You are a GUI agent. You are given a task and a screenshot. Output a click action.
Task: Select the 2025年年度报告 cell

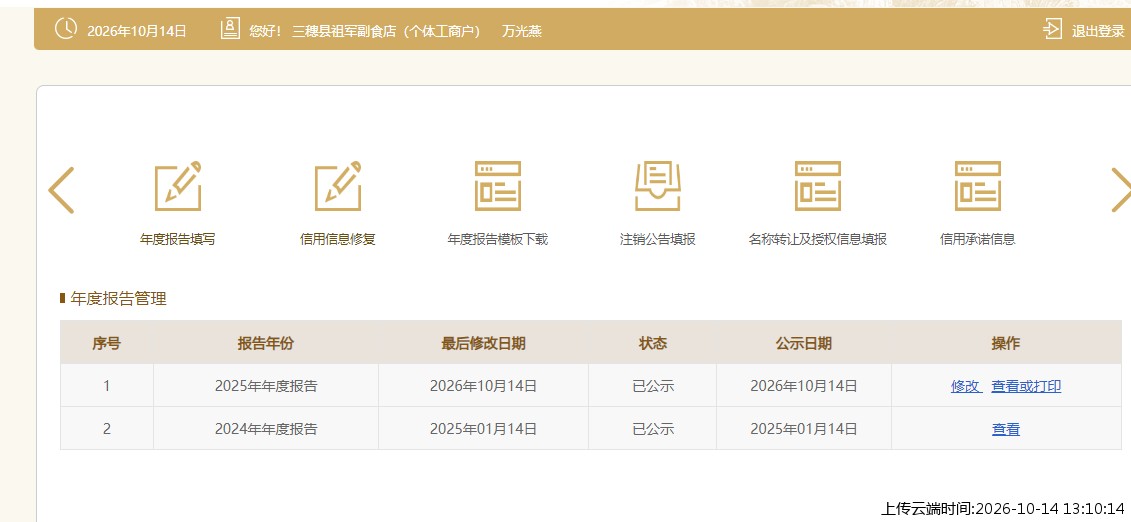[266, 386]
